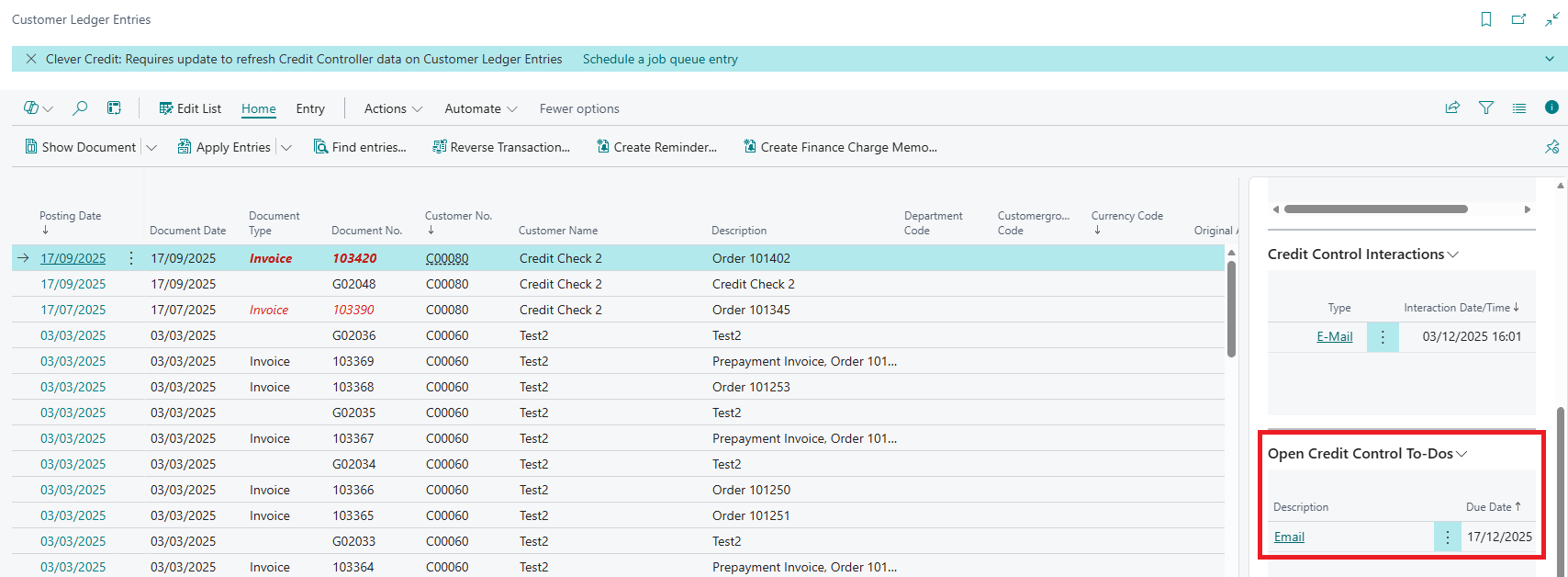Switch to the Entry tab

[310, 108]
